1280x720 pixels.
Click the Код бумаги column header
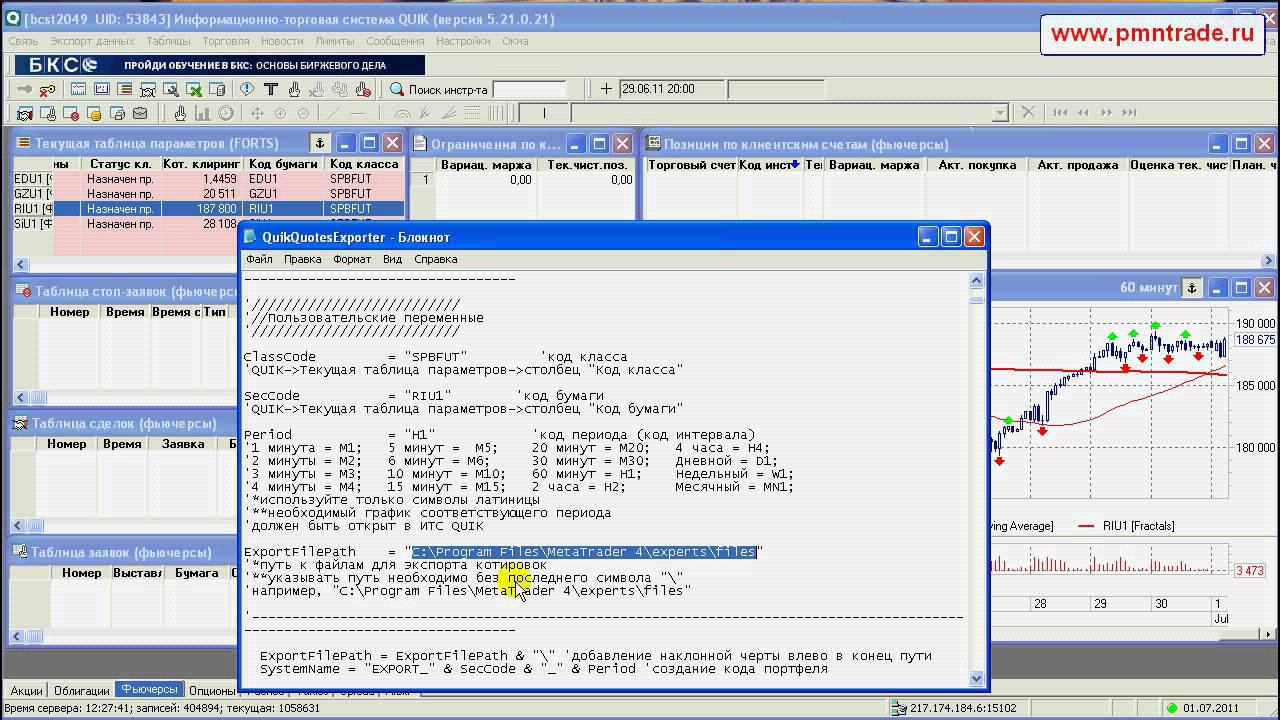point(284,164)
